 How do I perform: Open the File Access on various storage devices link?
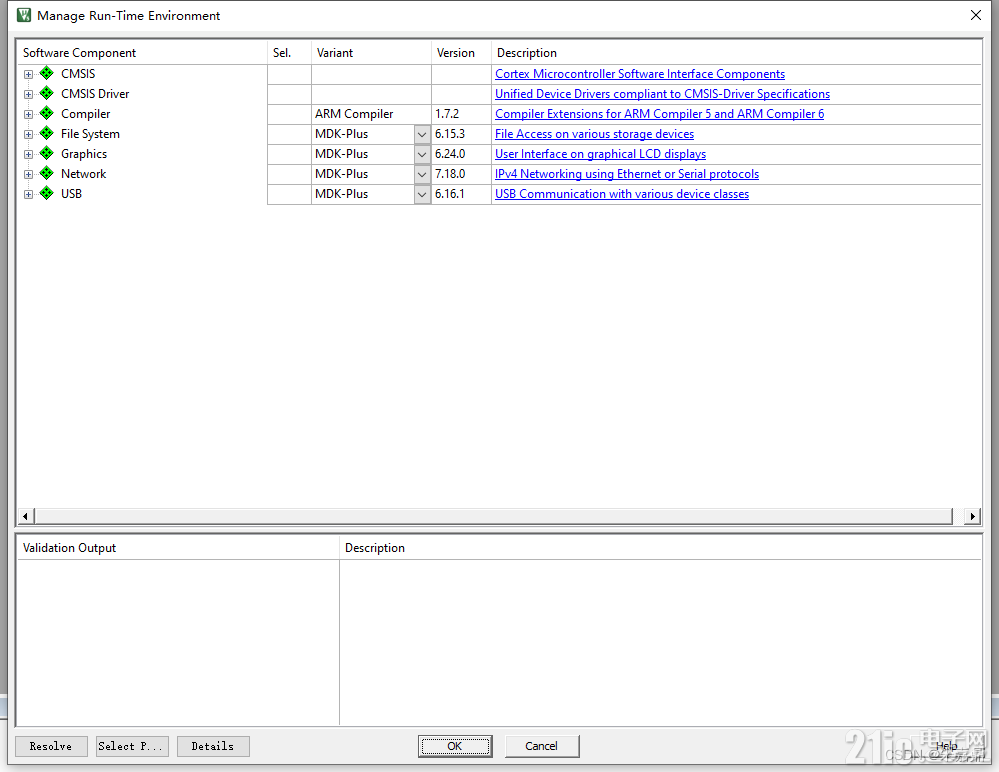[594, 134]
